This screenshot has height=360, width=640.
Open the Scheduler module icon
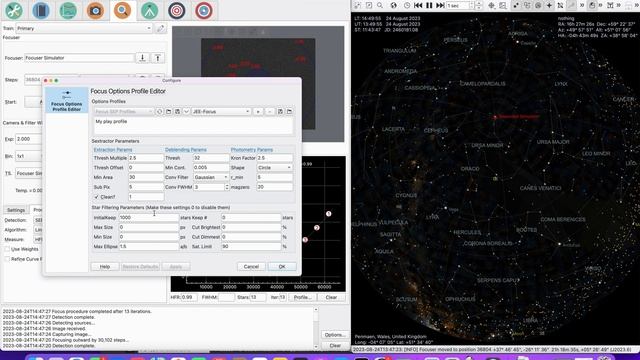tap(41, 11)
